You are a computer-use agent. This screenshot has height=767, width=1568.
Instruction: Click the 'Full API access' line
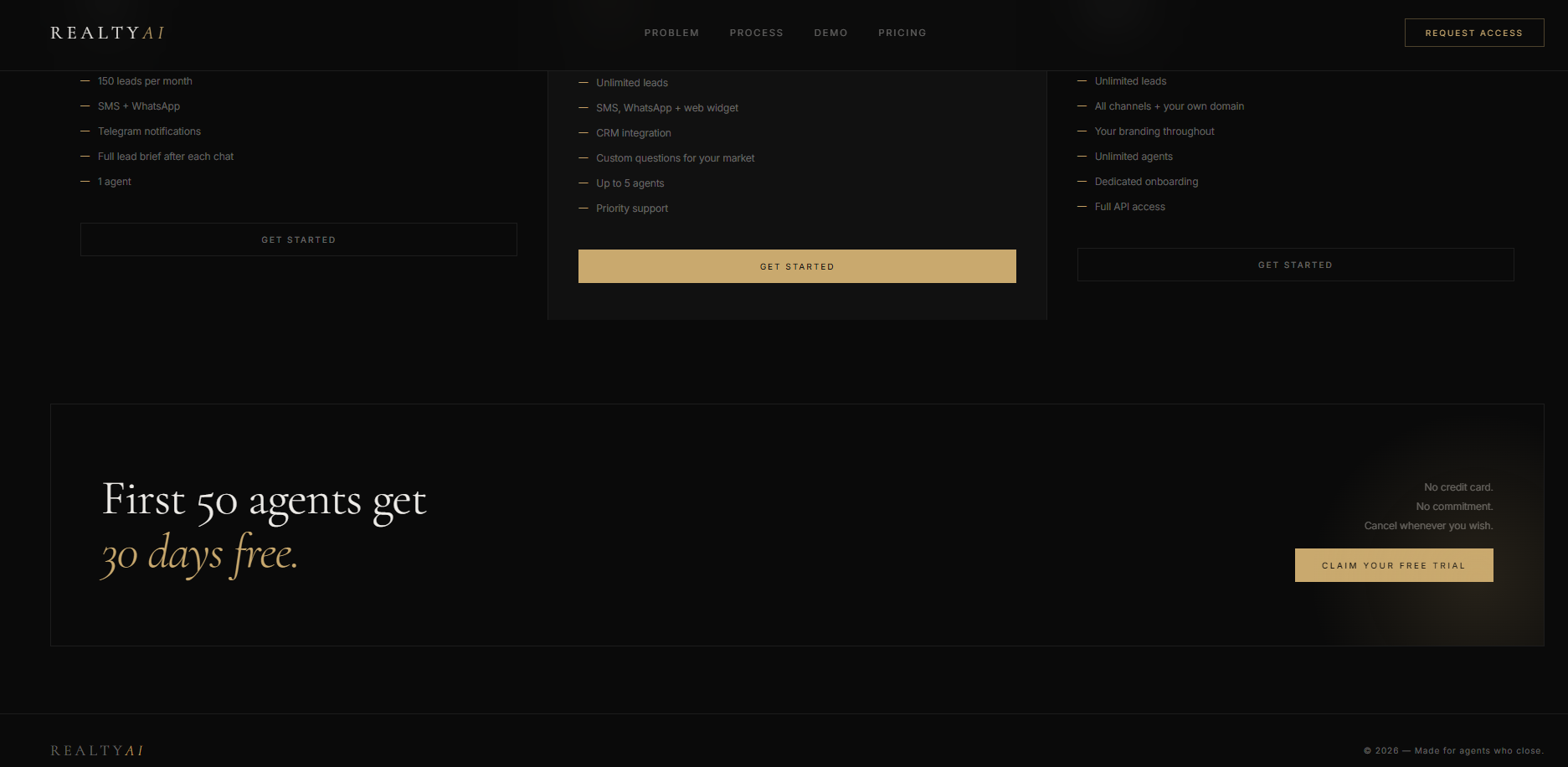tap(1130, 207)
